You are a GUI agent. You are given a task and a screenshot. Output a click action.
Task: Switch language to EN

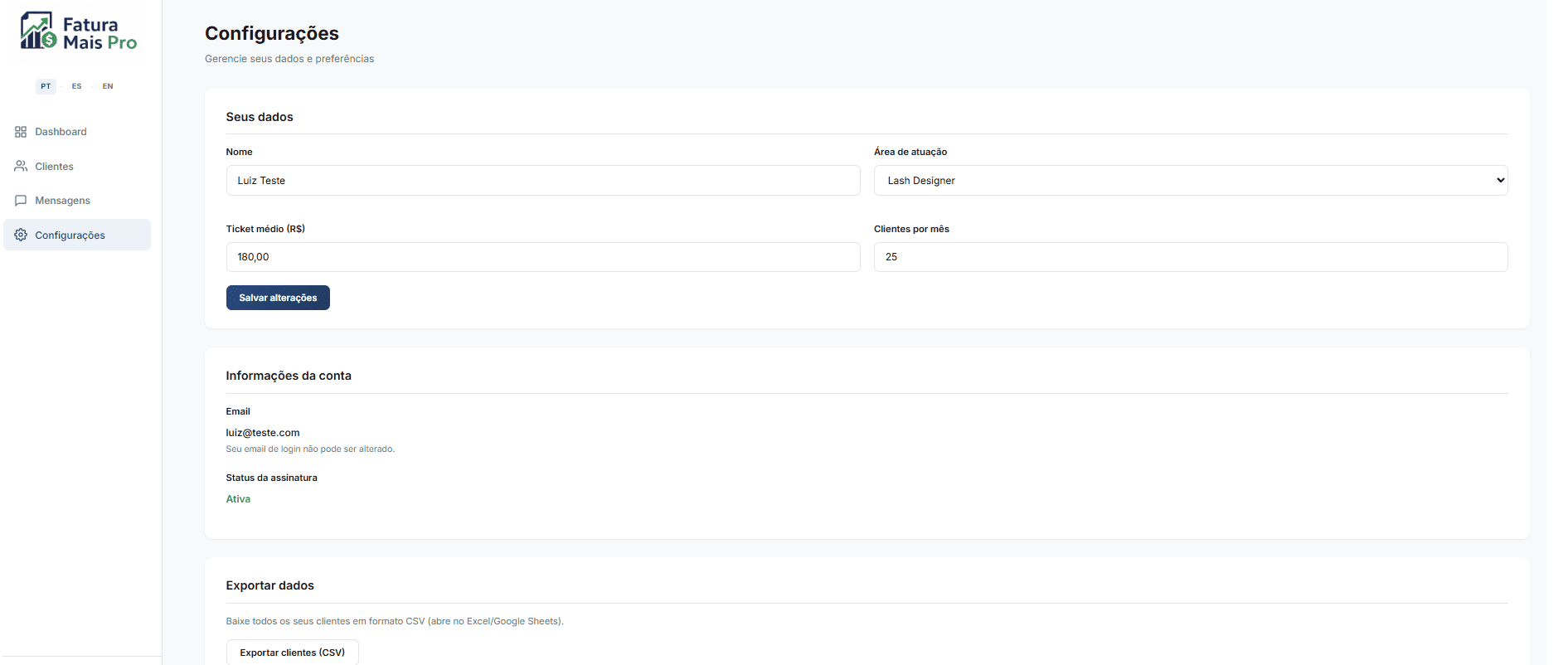click(108, 86)
